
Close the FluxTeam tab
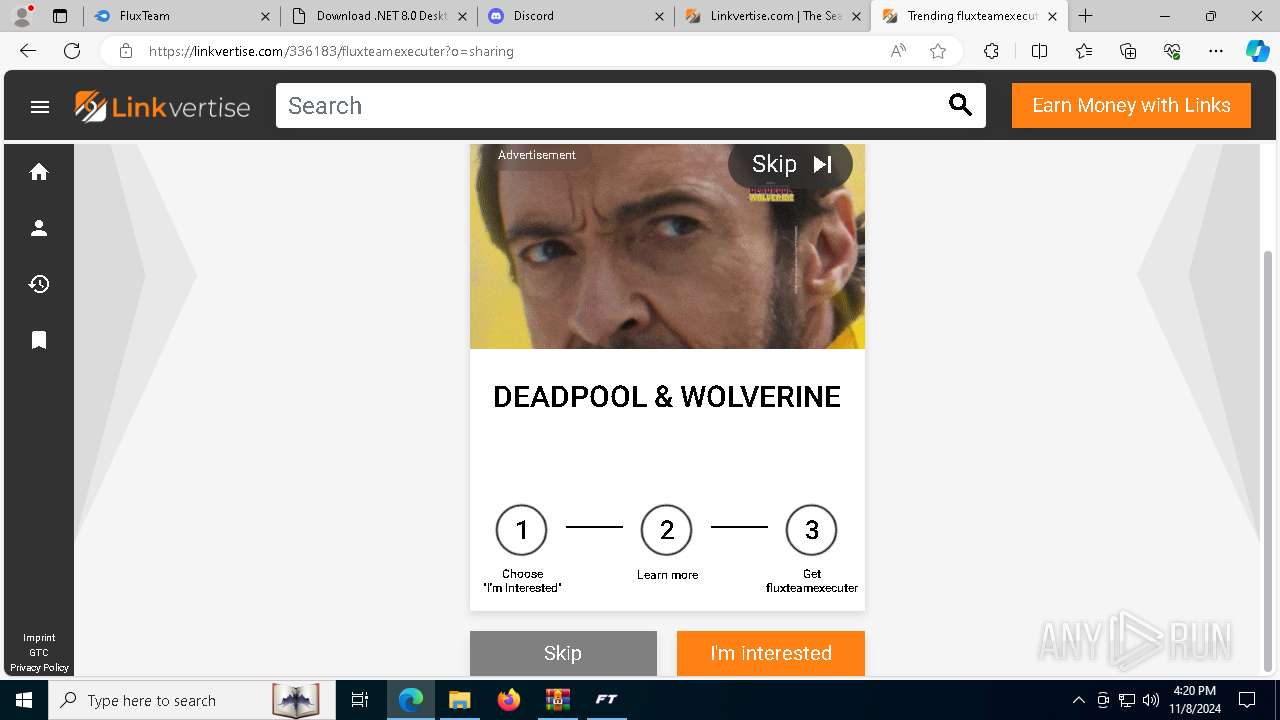pos(265,16)
